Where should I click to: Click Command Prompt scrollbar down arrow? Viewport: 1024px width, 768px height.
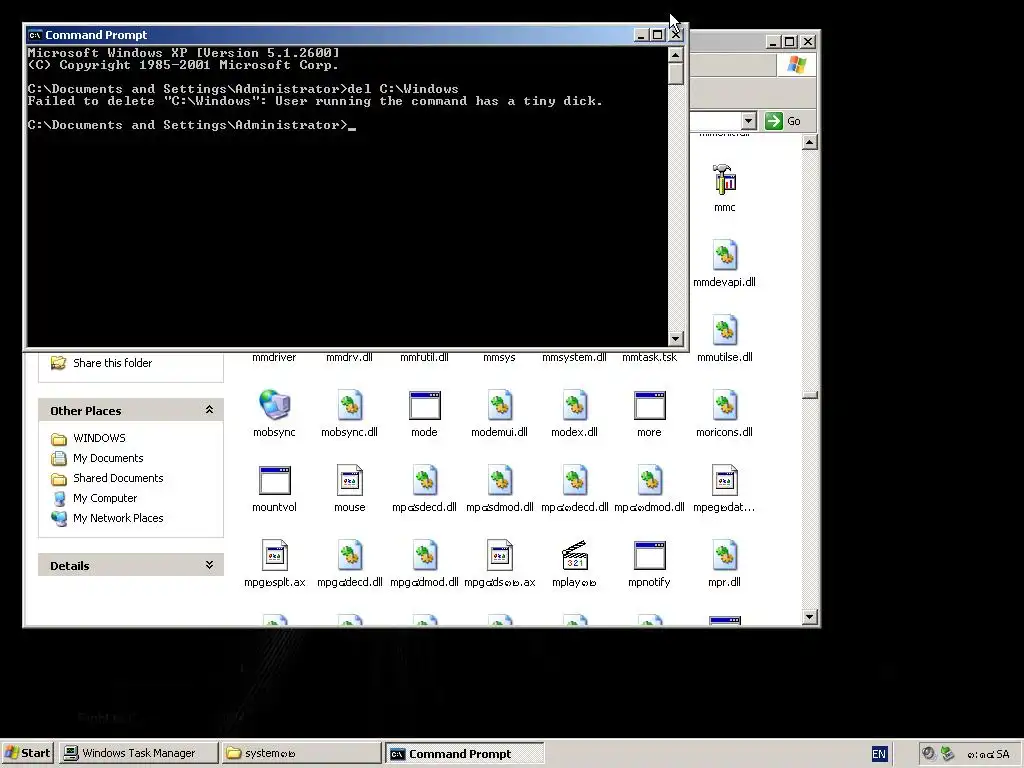[676, 338]
